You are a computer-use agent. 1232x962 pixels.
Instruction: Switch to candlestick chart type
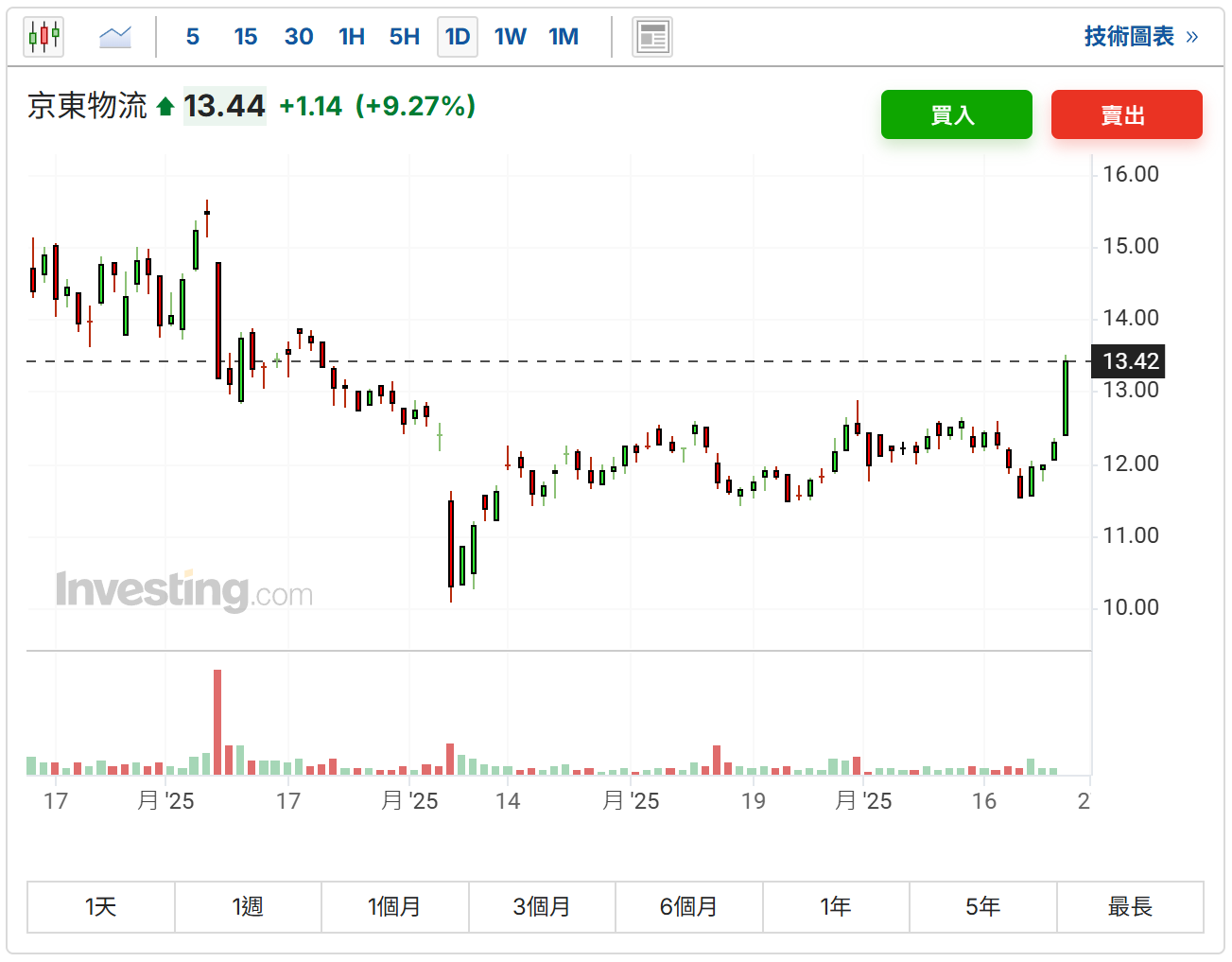pos(43,37)
